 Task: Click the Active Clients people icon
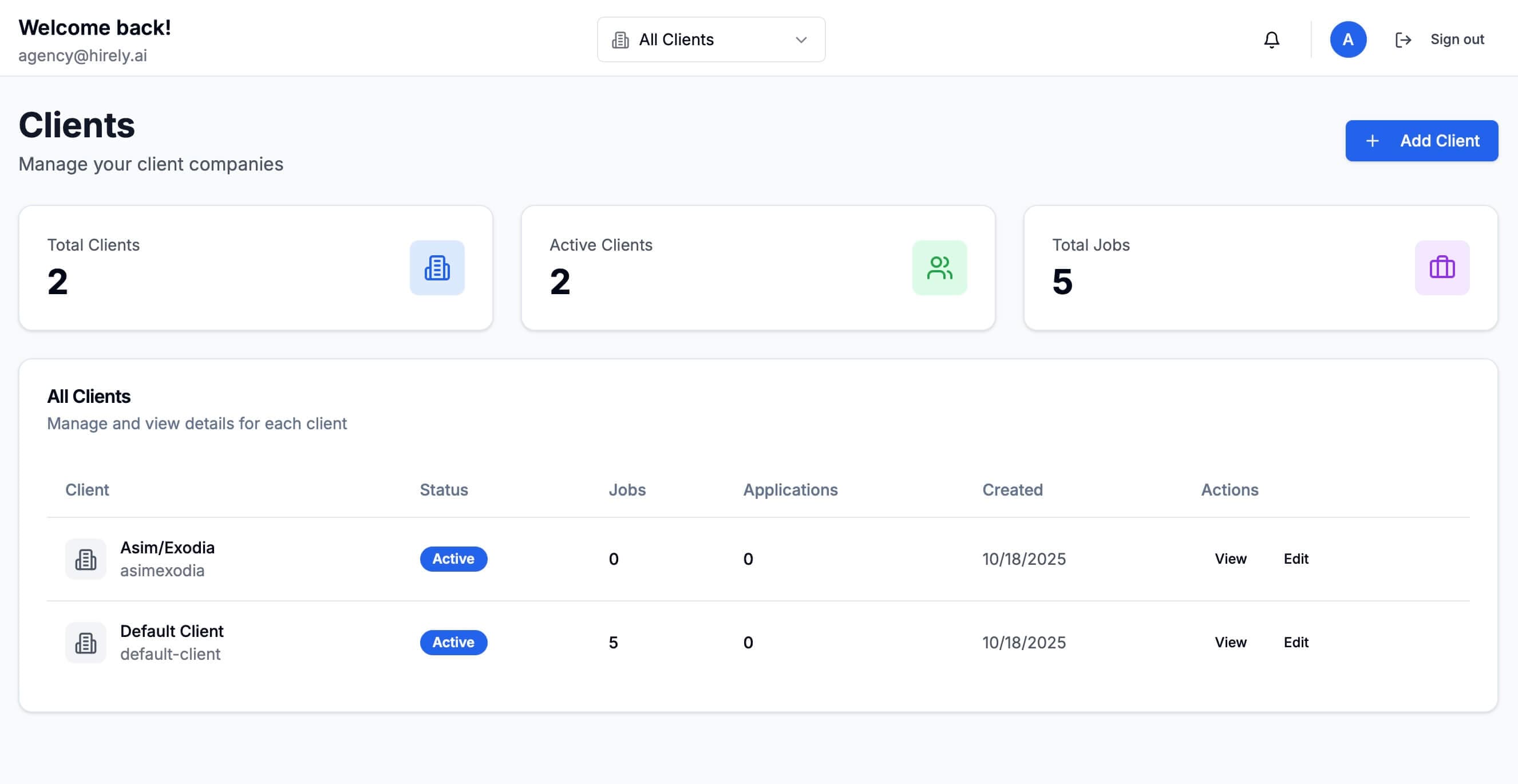939,267
